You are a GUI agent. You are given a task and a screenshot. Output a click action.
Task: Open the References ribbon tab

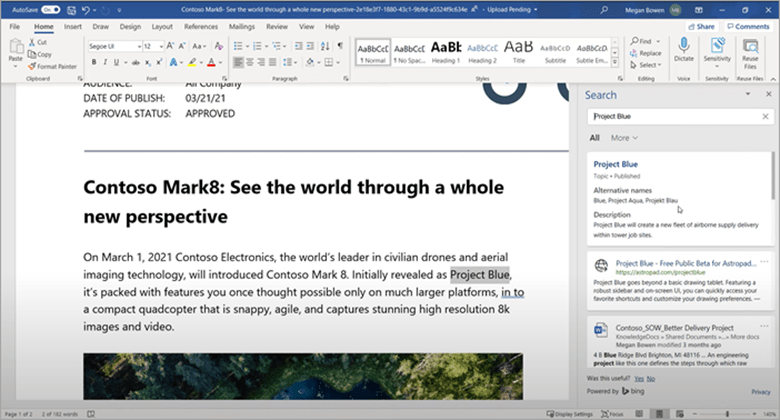(x=201, y=27)
